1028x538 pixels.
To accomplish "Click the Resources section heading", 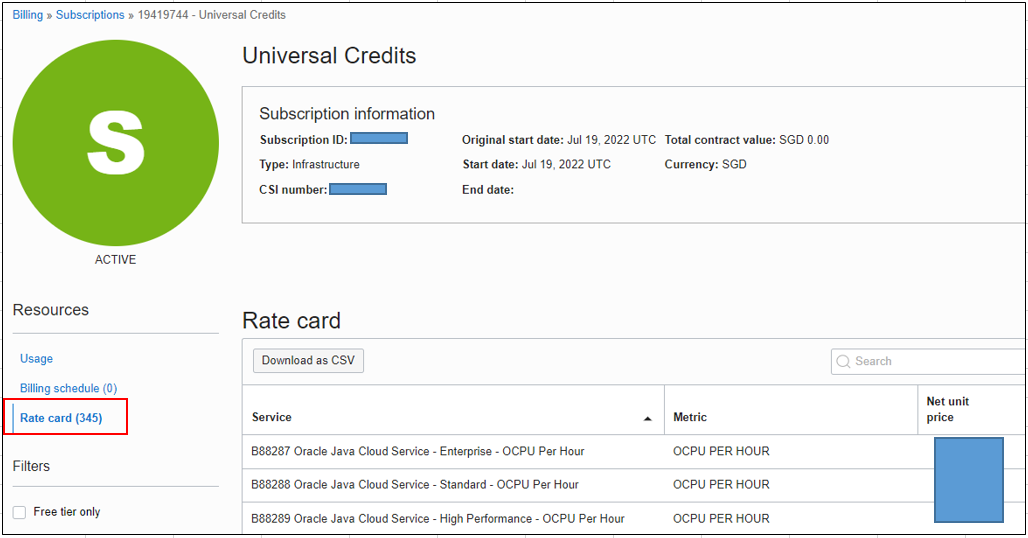I will tap(50, 309).
